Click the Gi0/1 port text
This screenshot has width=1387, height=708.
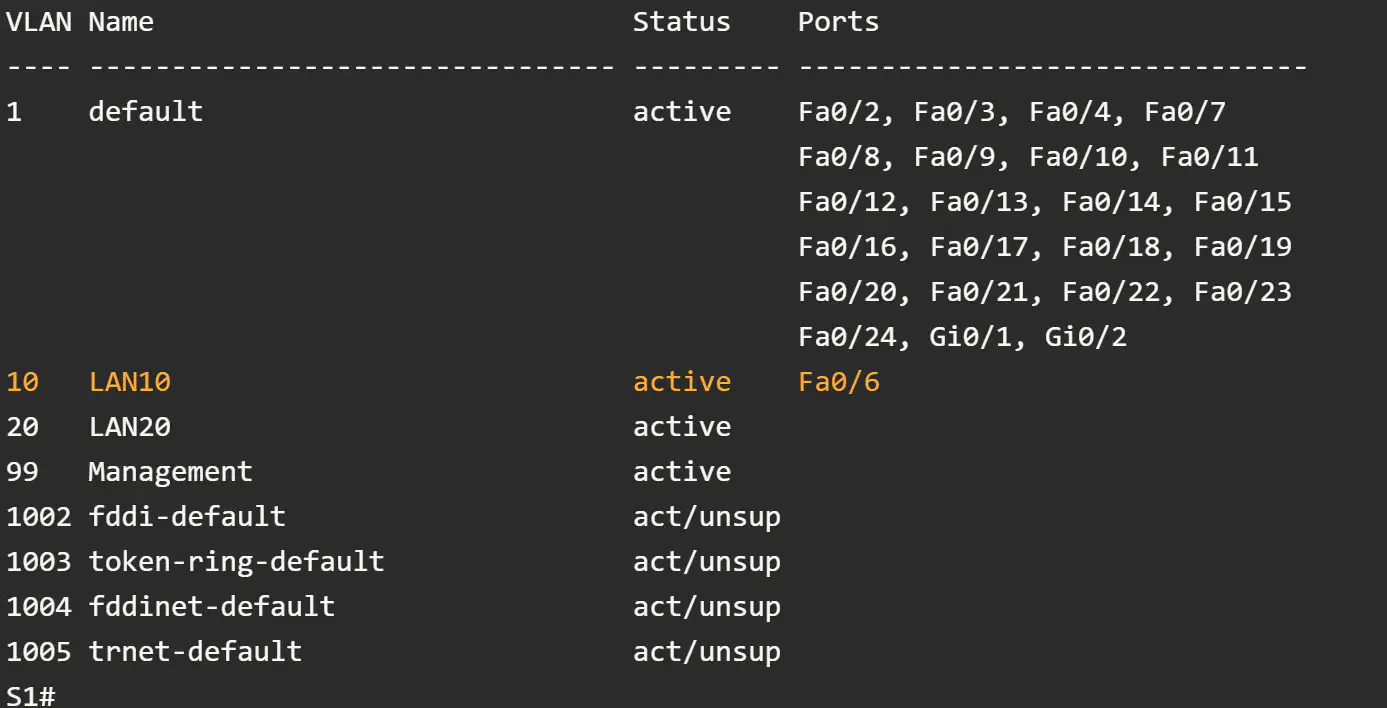(970, 337)
